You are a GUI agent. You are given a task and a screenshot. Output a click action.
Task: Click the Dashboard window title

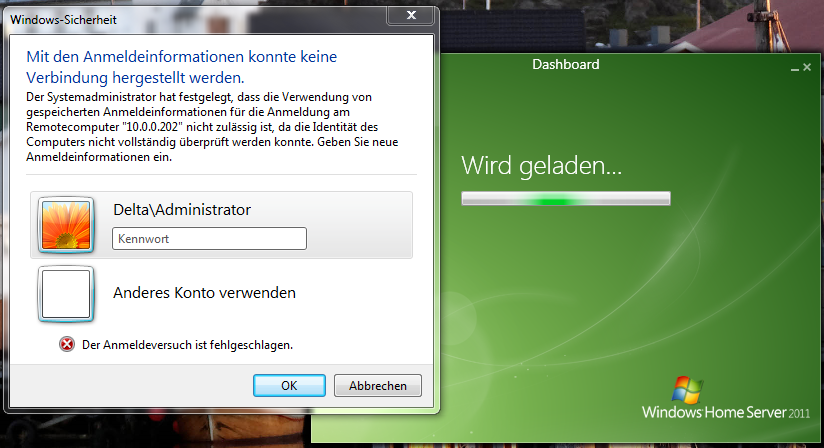click(565, 65)
